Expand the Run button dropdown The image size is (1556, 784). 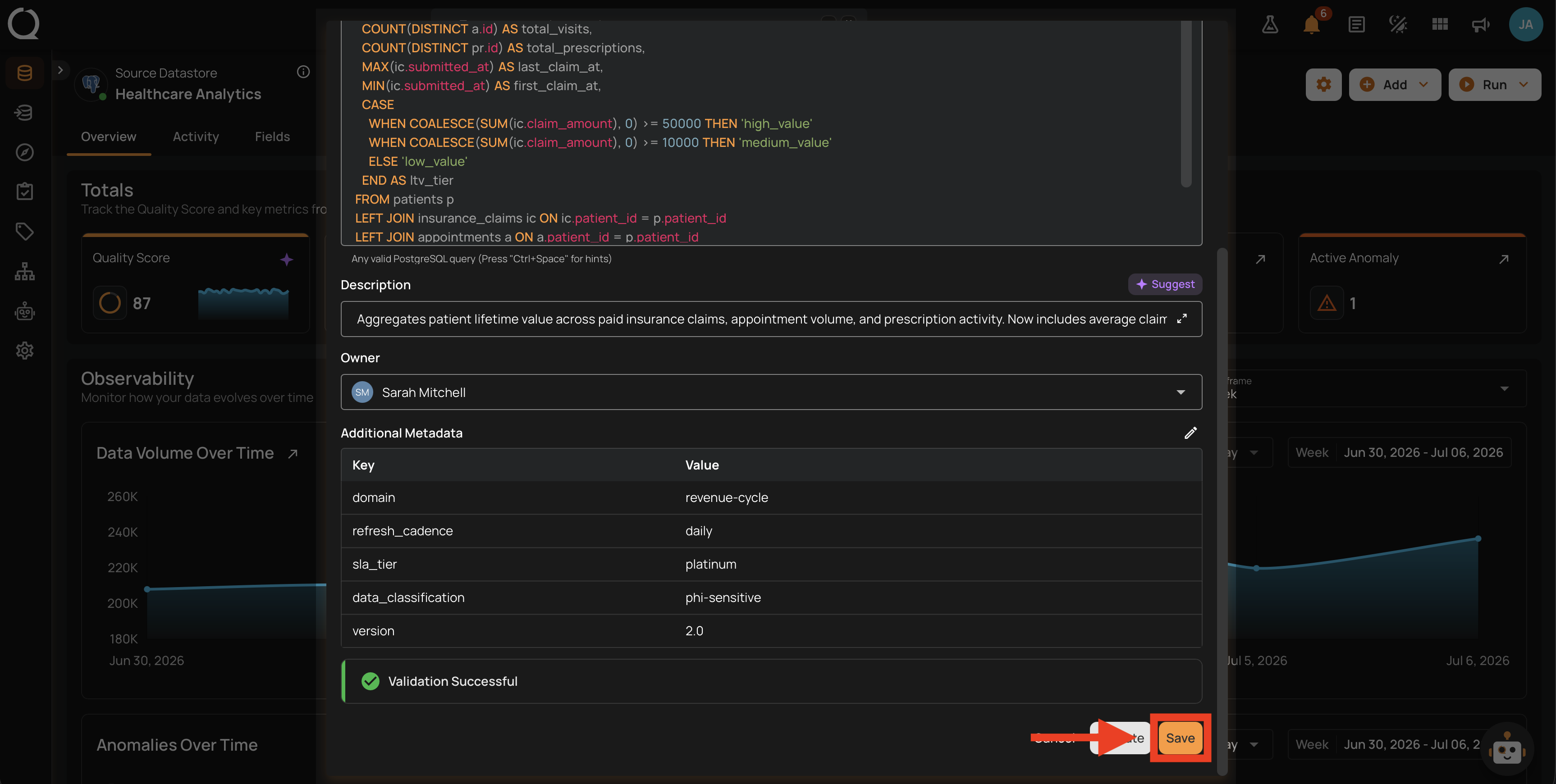coord(1523,85)
